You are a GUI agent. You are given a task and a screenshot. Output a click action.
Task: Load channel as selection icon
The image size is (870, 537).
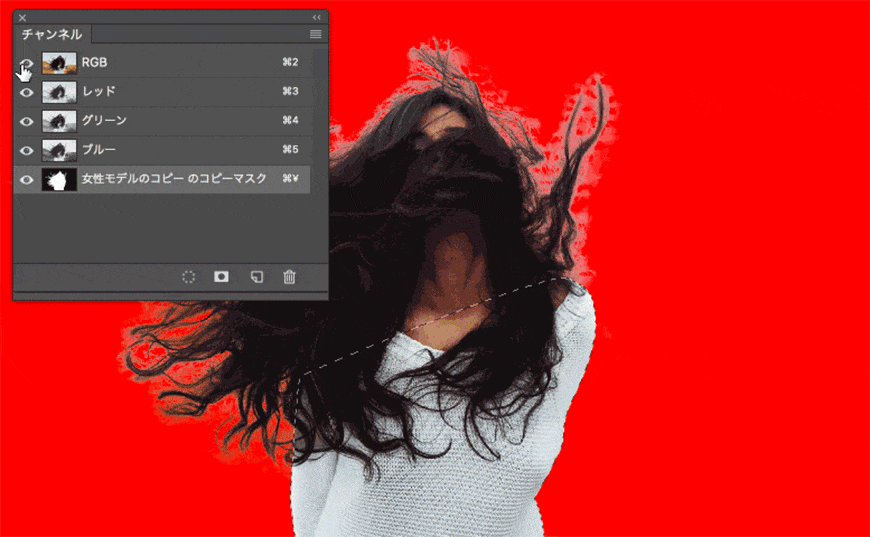[x=189, y=276]
